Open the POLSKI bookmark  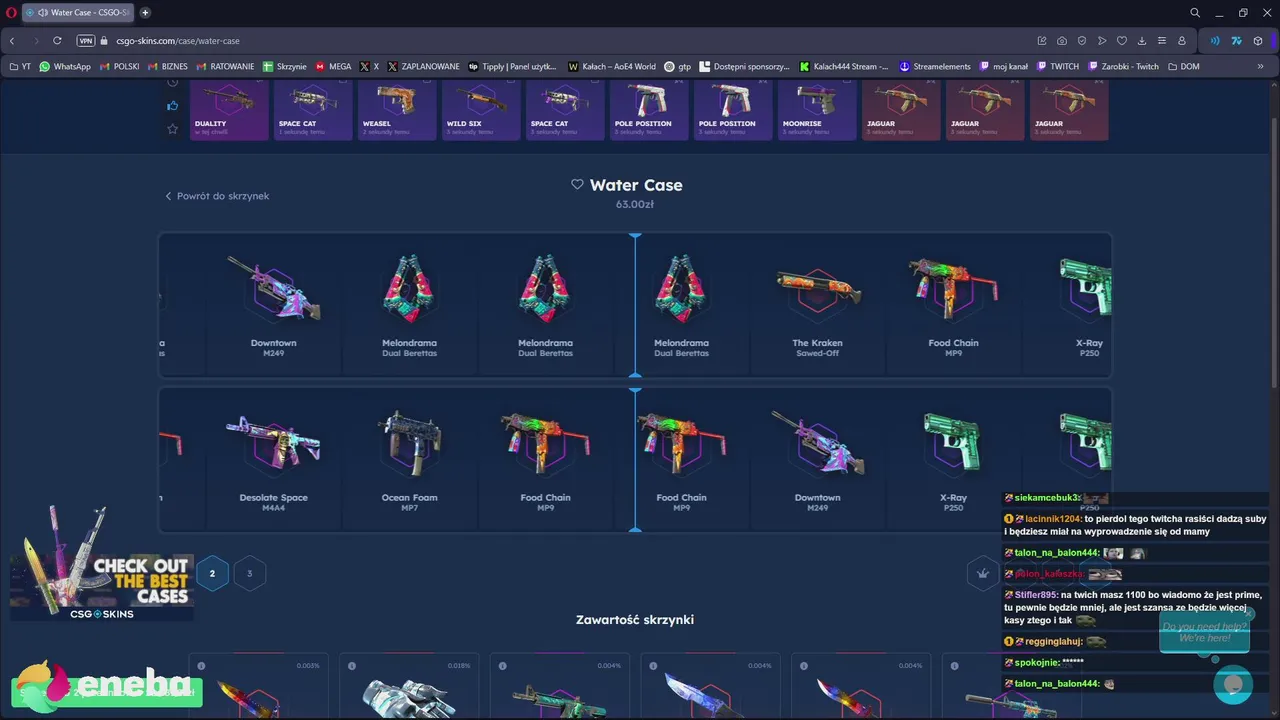(x=120, y=66)
